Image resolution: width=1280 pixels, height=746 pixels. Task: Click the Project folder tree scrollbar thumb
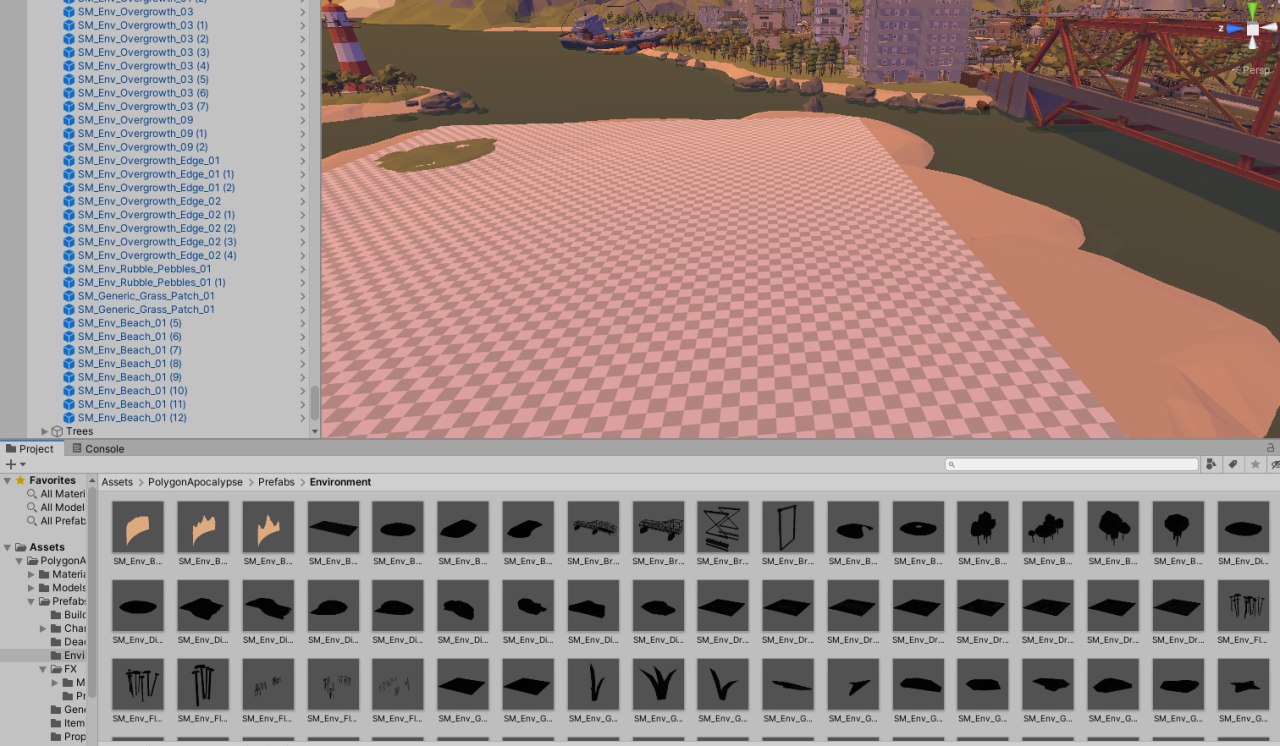[93, 592]
